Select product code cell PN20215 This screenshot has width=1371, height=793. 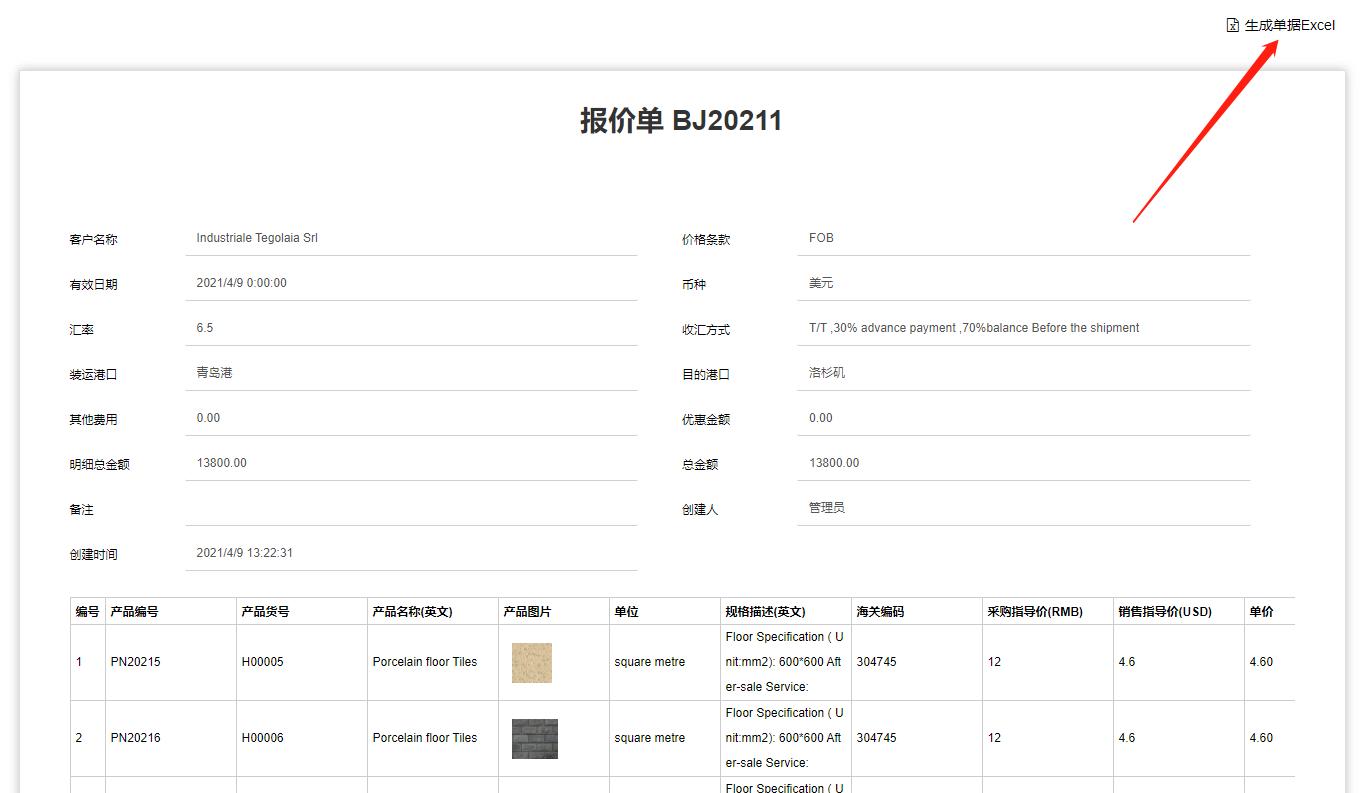pyautogui.click(x=135, y=662)
